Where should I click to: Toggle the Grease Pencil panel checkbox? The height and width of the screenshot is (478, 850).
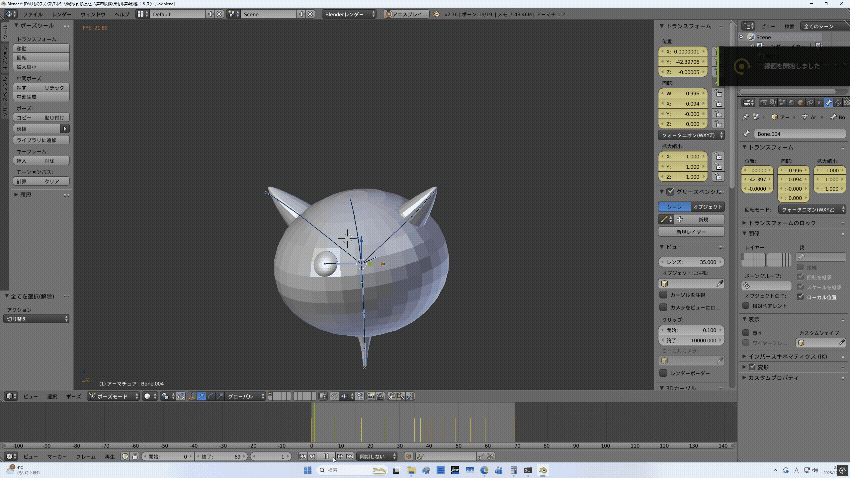pos(671,191)
